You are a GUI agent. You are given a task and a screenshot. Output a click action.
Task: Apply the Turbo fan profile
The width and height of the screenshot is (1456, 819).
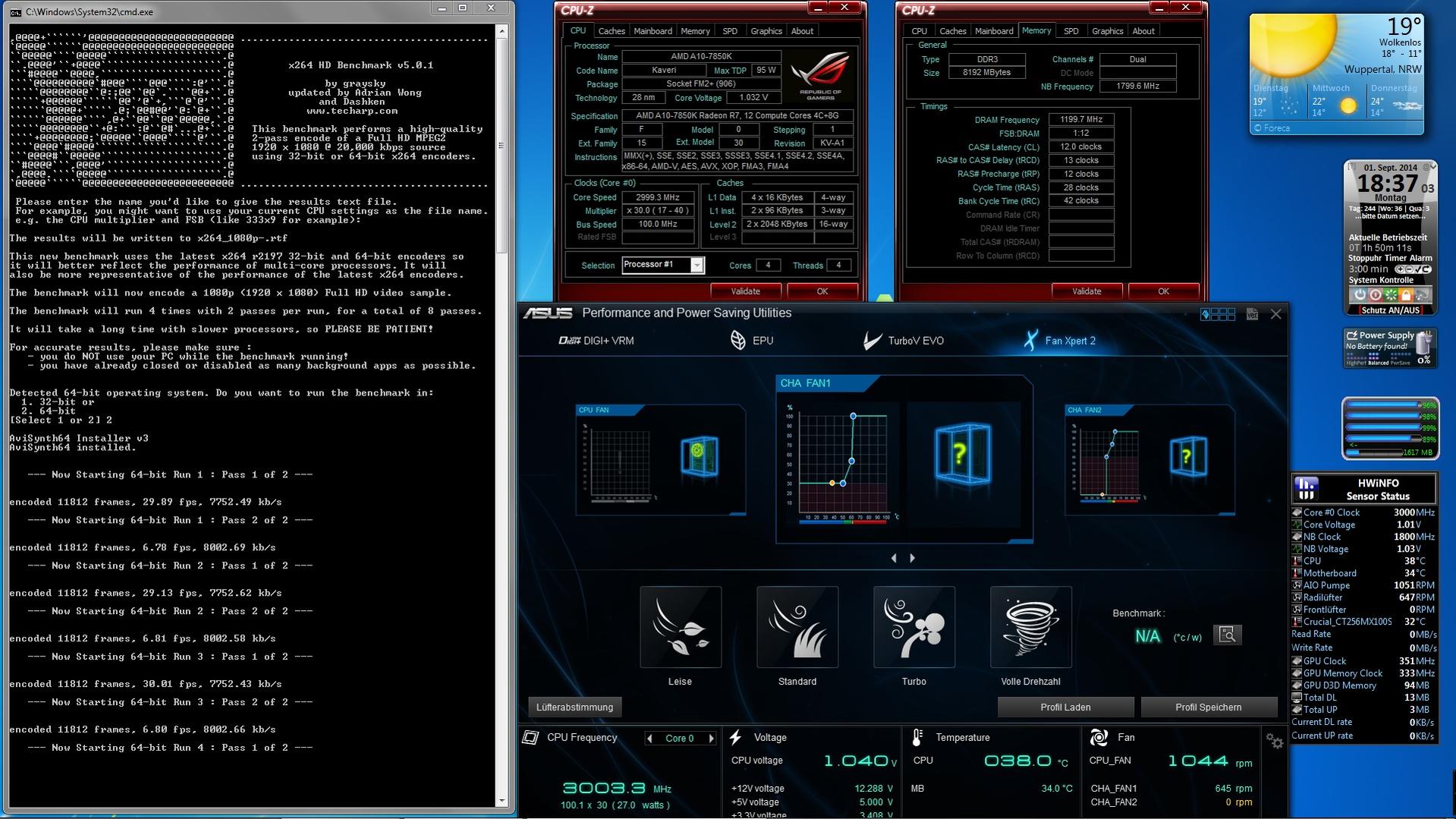point(914,627)
